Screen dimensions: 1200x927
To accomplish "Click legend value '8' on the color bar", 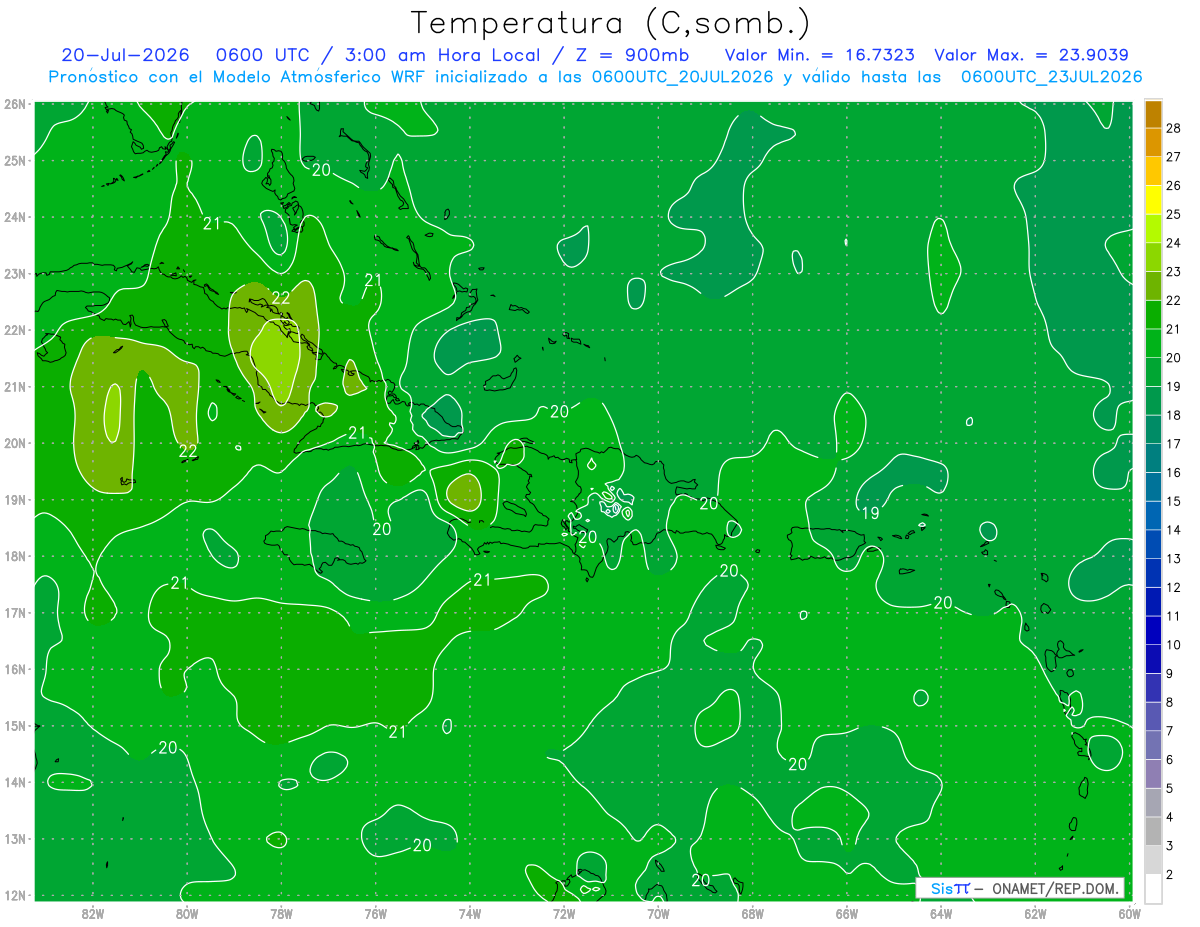I will point(1170,702).
